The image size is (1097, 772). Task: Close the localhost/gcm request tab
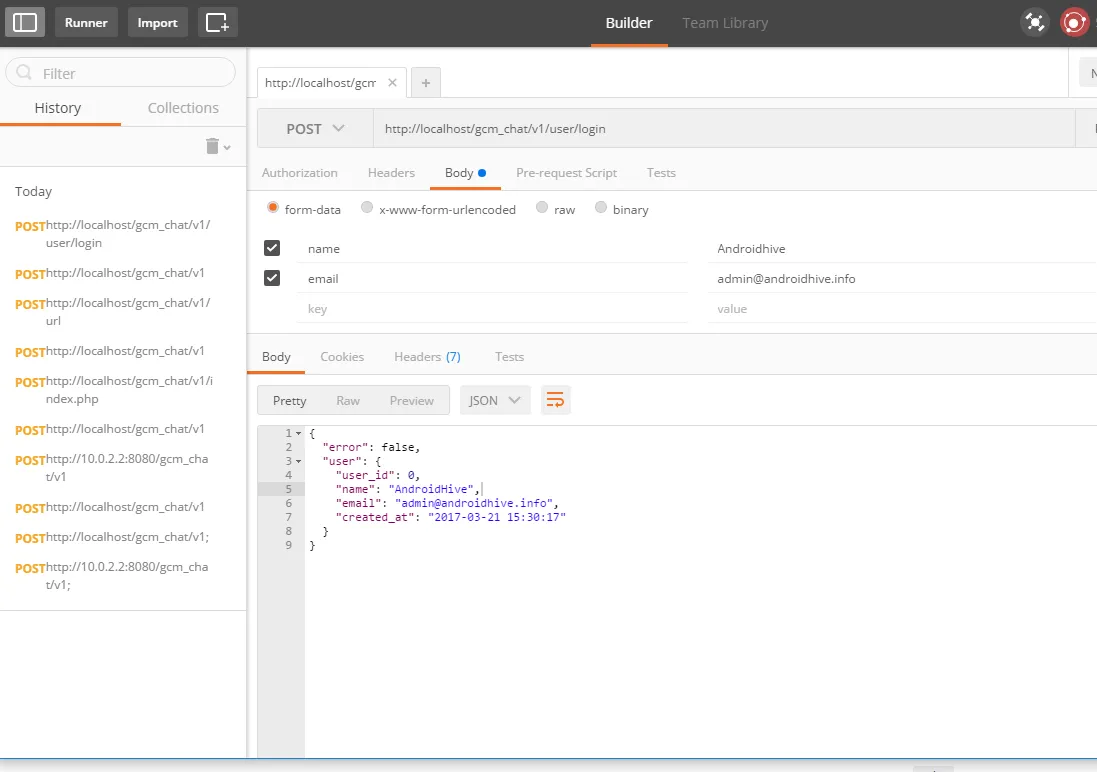tap(392, 83)
